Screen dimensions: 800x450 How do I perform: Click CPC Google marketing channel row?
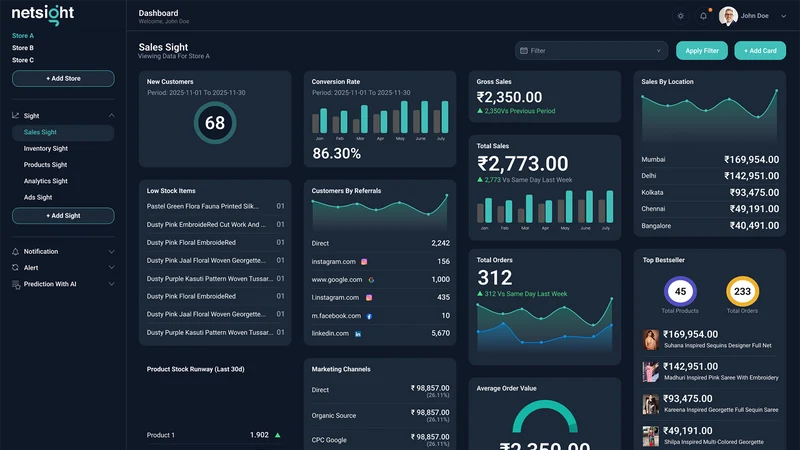pyautogui.click(x=381, y=440)
